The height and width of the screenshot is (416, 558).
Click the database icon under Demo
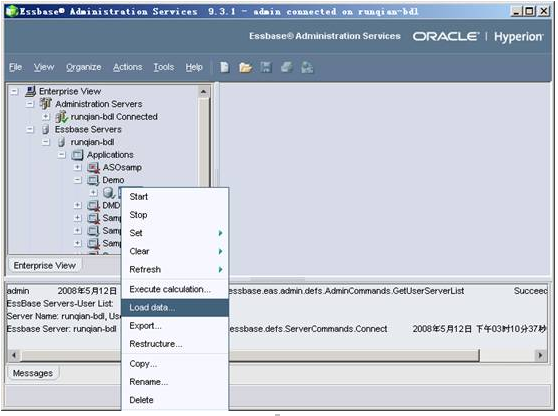[x=109, y=193]
